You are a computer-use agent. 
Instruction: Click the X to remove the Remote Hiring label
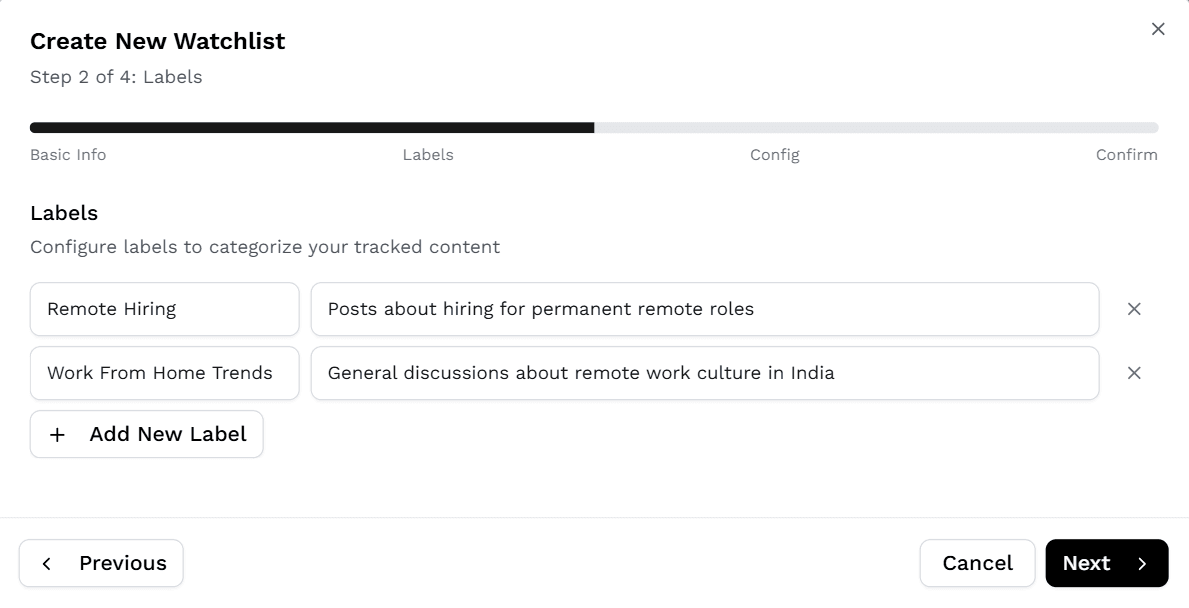[x=1134, y=309]
